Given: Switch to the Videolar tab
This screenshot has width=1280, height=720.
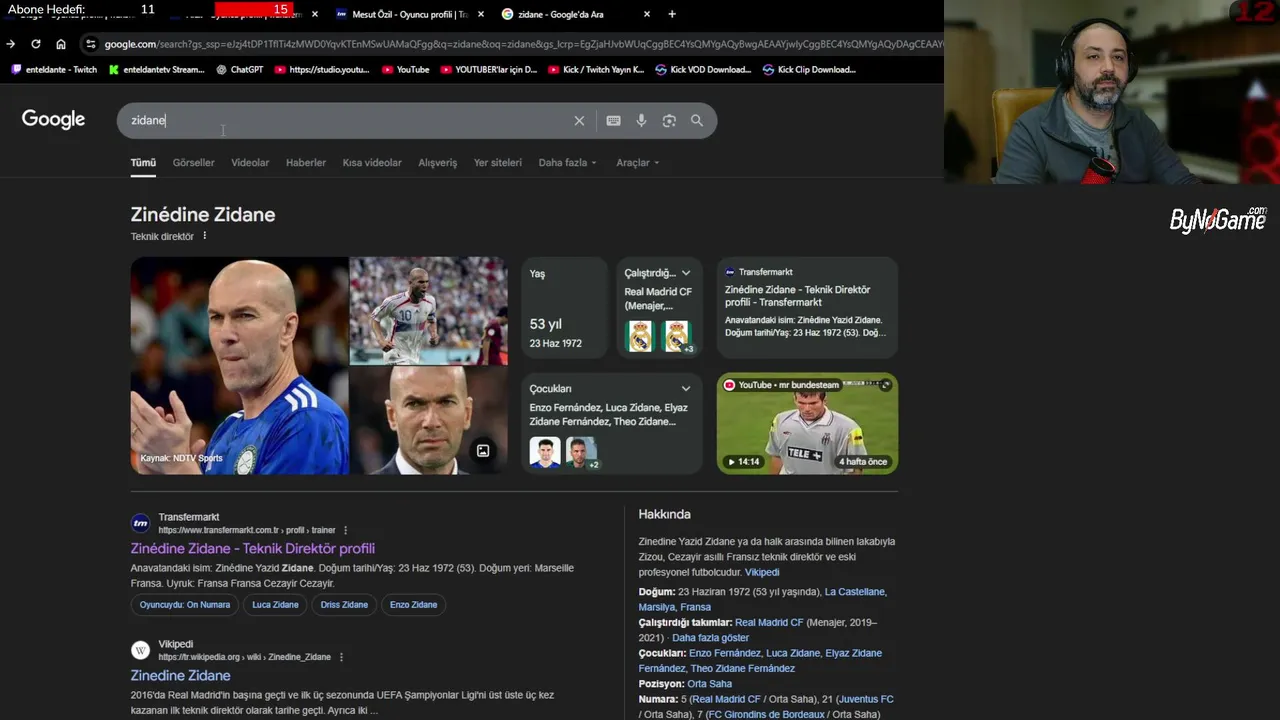Looking at the screenshot, I should pos(250,163).
